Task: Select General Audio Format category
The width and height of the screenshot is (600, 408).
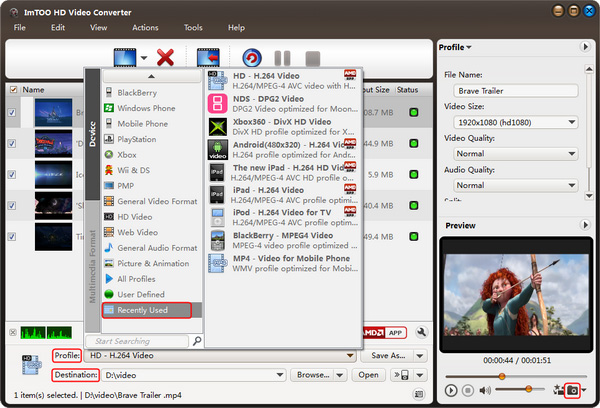Action: pos(152,248)
